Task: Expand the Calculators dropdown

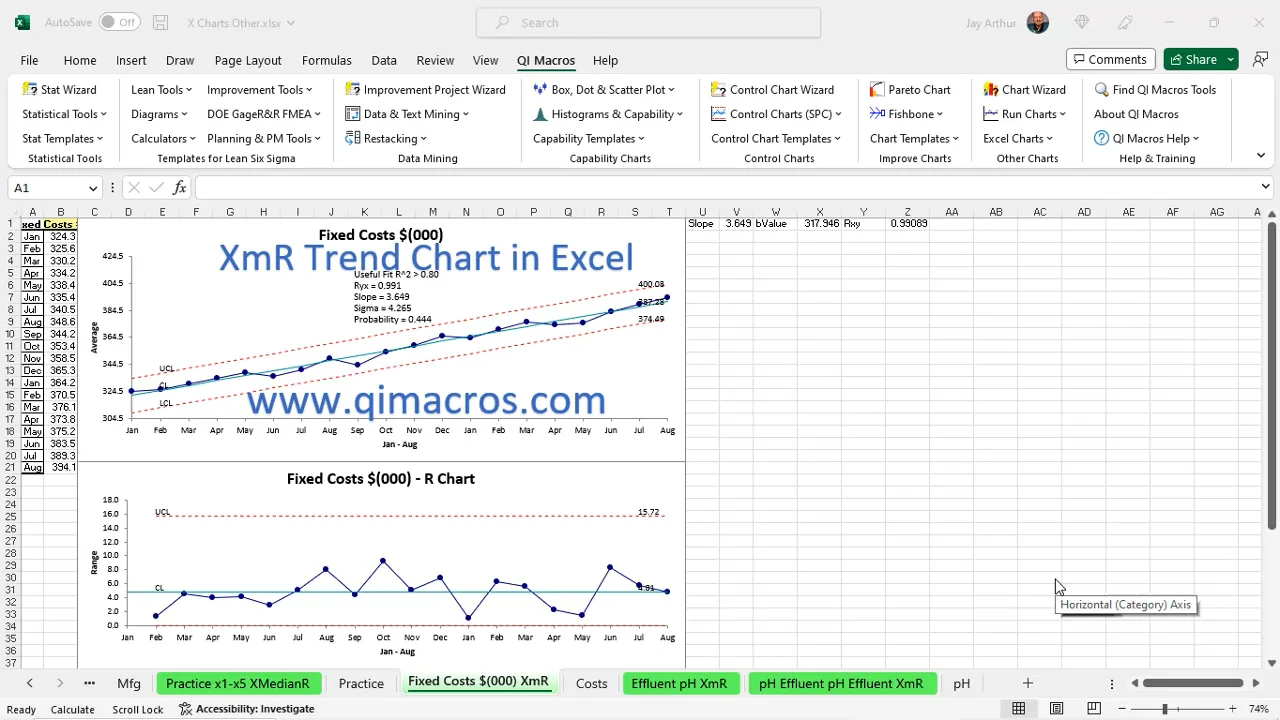Action: pos(163,139)
